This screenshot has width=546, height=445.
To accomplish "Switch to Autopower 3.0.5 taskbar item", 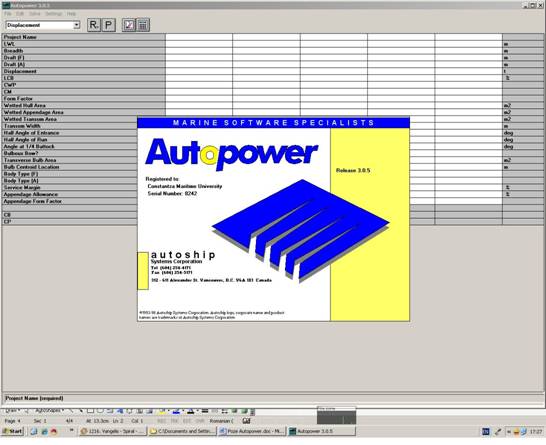I will point(322,431).
